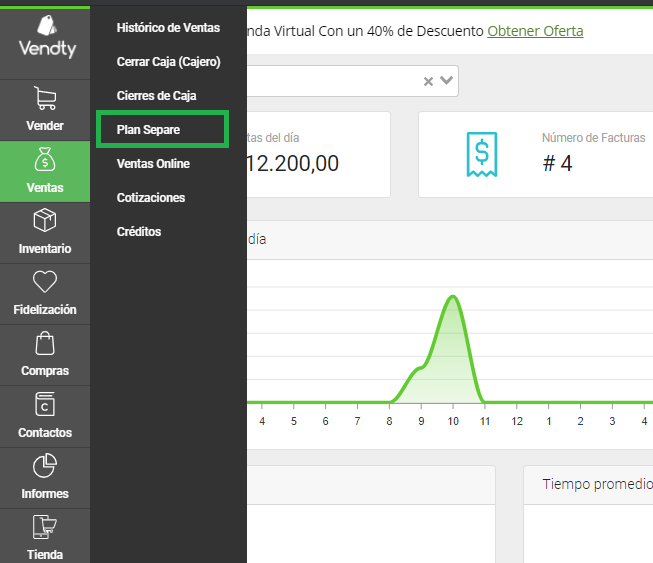Follow the Obtener Oferta link

pos(535,31)
